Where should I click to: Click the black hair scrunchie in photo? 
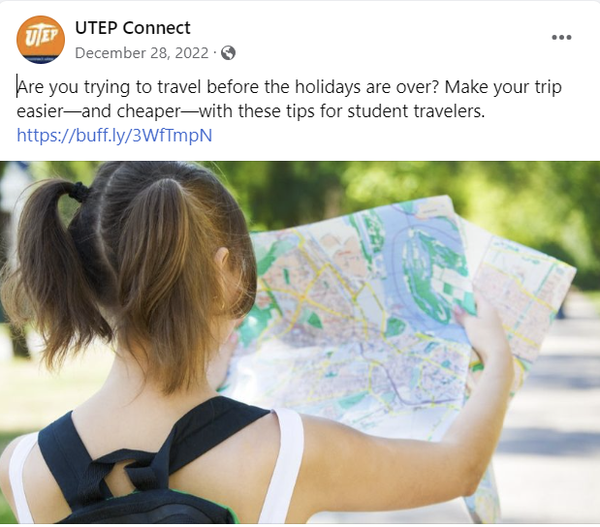(79, 192)
